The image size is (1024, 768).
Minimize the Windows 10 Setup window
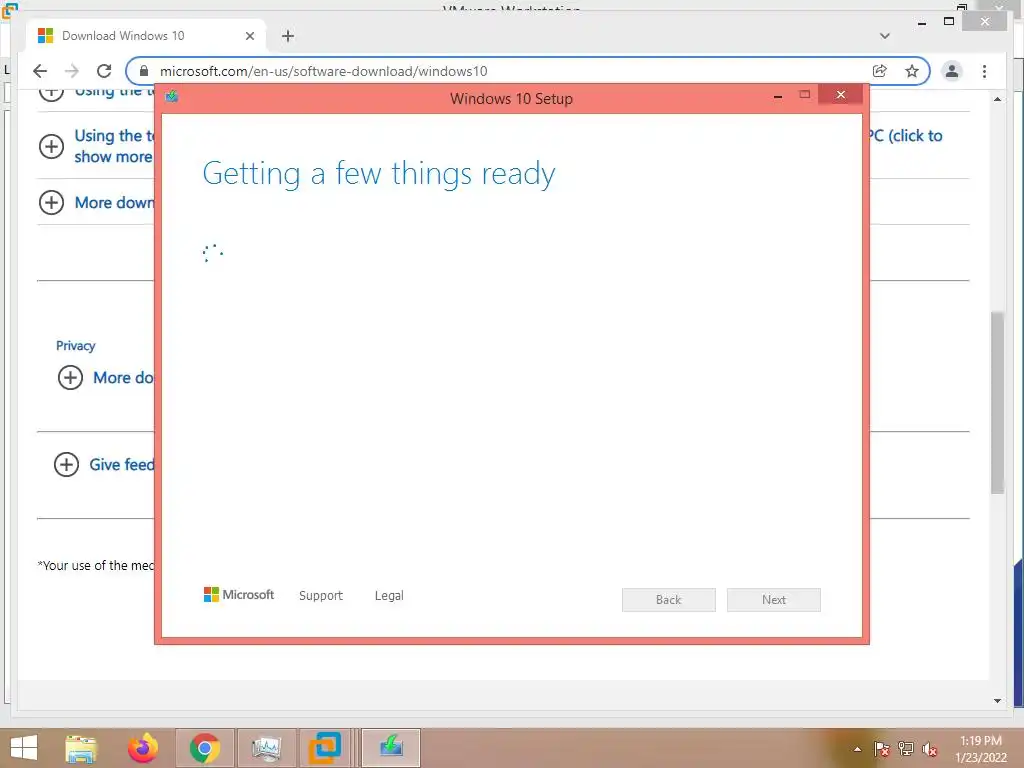pyautogui.click(x=778, y=96)
